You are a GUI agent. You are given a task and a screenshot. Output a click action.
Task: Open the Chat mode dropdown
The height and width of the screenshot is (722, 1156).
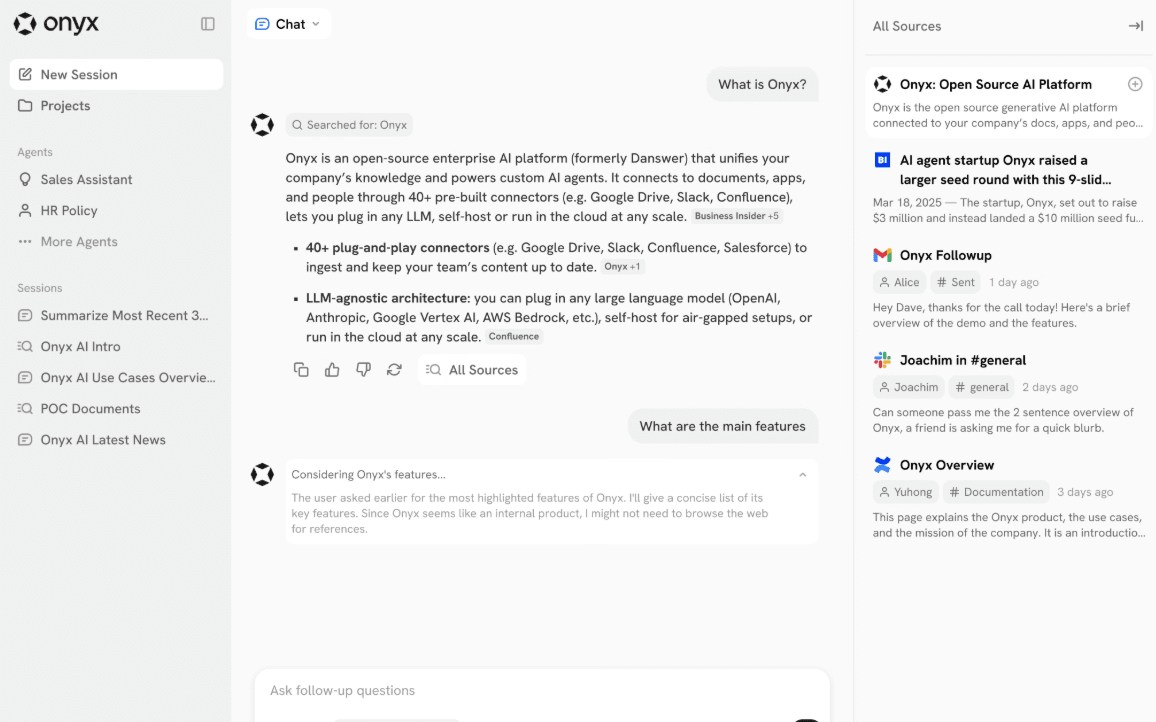coord(288,23)
